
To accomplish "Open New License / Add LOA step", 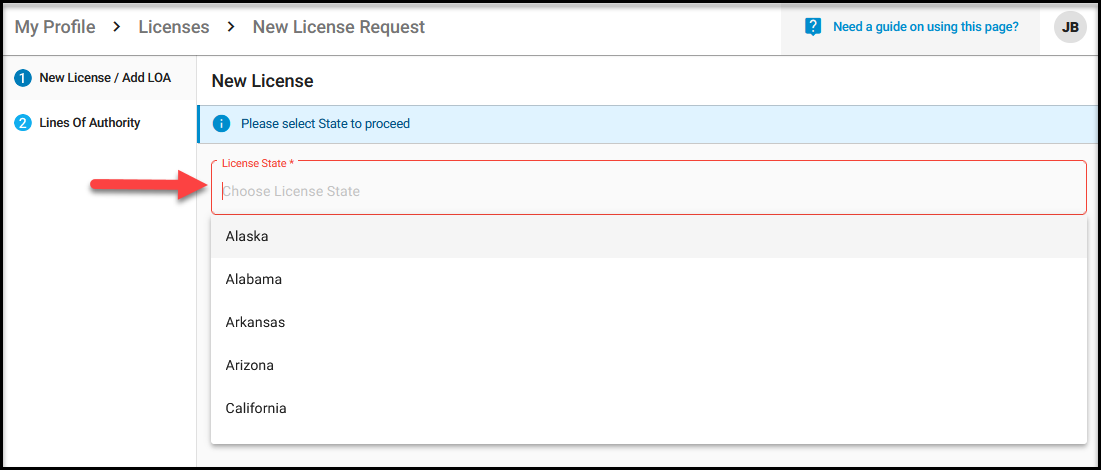I will [105, 78].
